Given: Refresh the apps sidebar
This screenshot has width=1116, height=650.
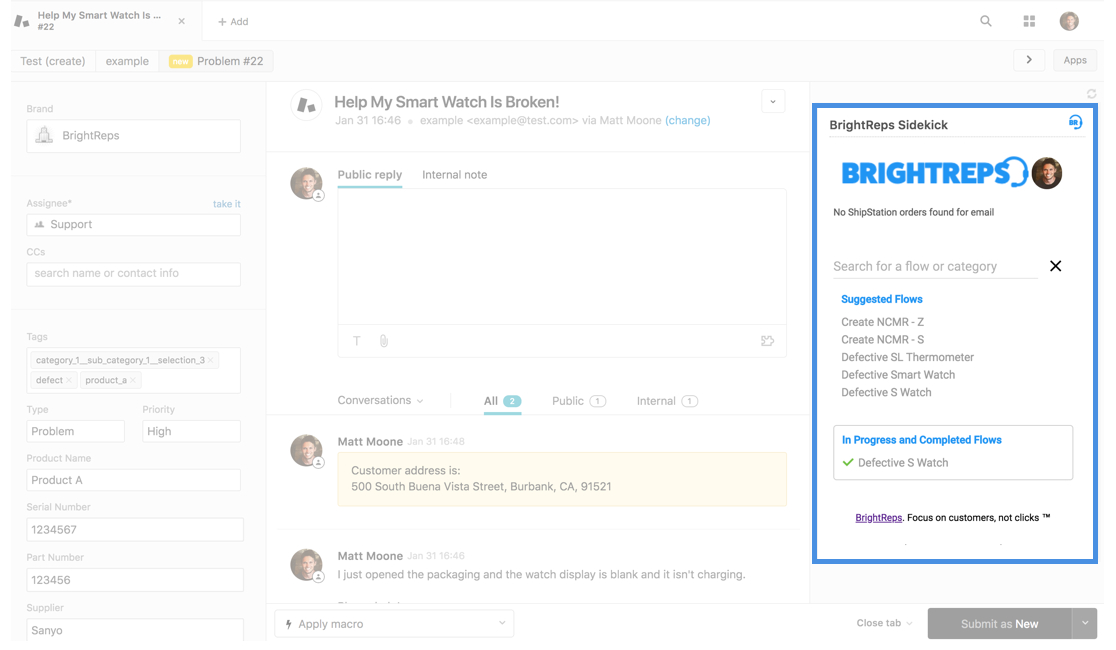Looking at the screenshot, I should 1091,94.
